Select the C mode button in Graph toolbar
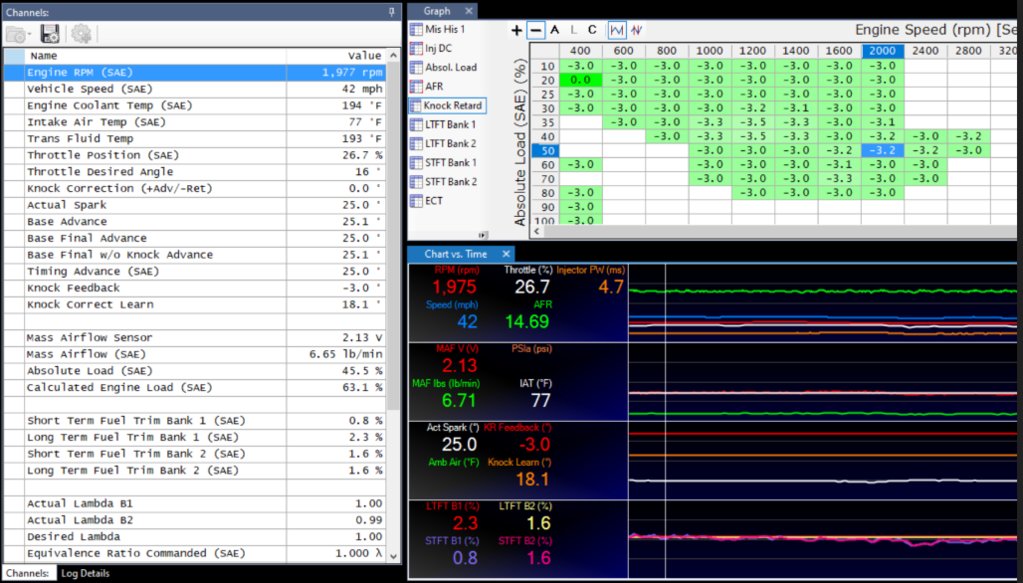Image resolution: width=1023 pixels, height=583 pixels. [x=592, y=30]
